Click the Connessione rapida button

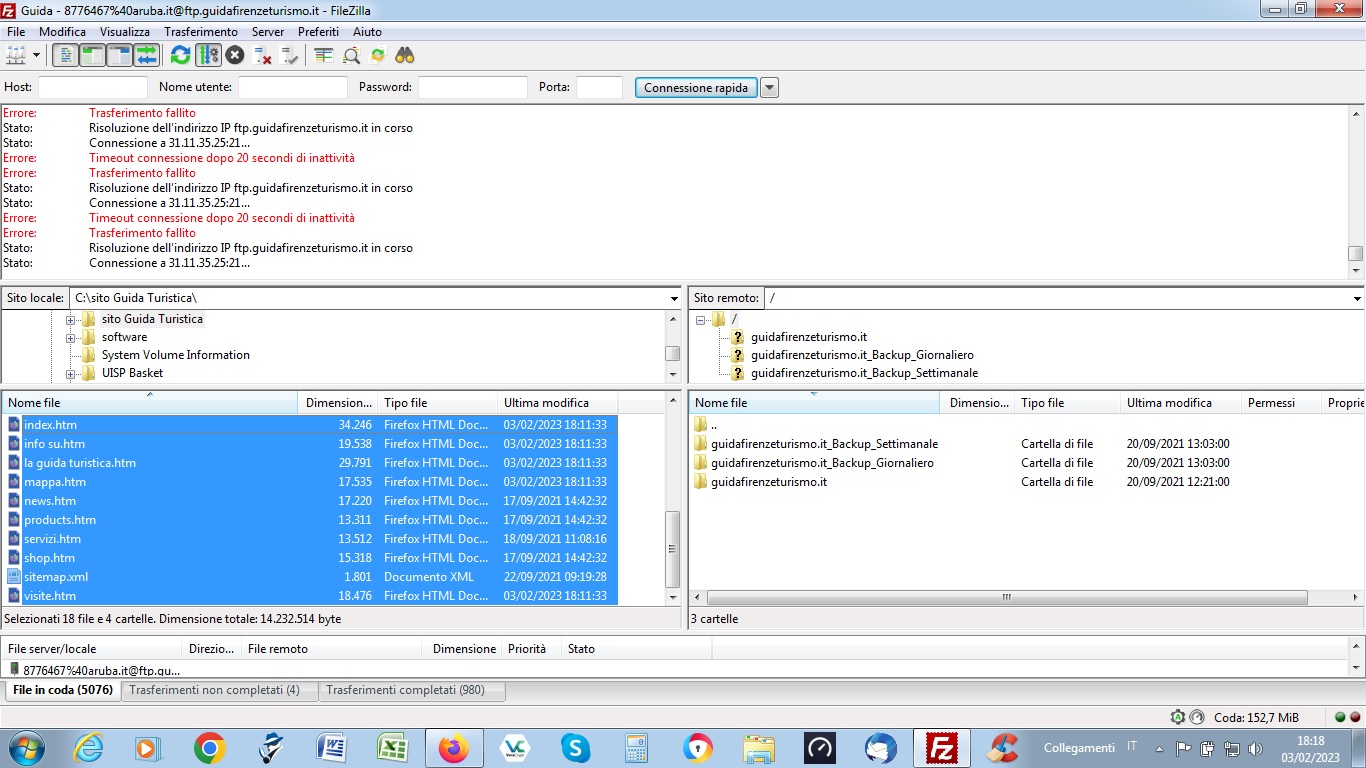(x=696, y=88)
